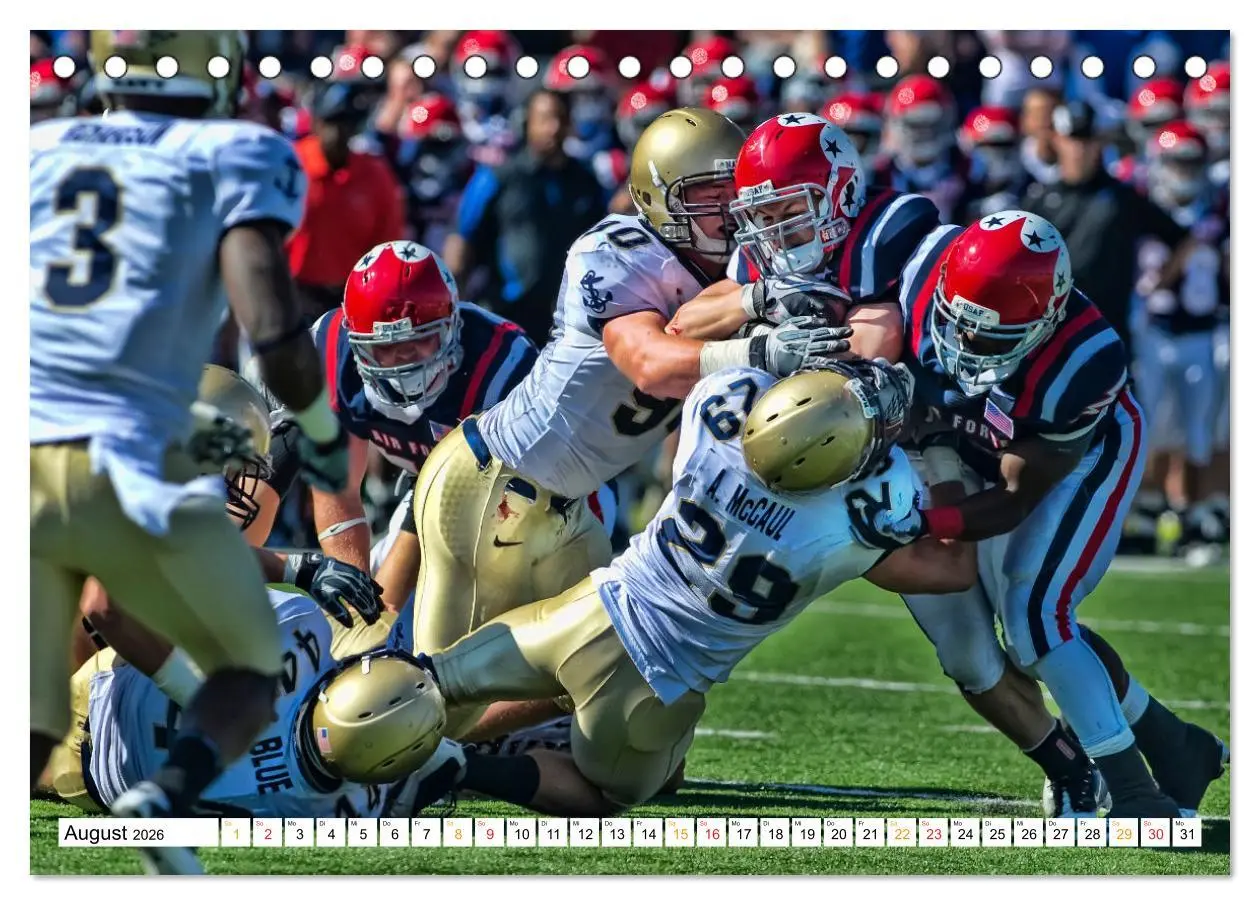The width and height of the screenshot is (1260, 905).
Task: Select date 21 in the calendar strip
Action: 870,833
